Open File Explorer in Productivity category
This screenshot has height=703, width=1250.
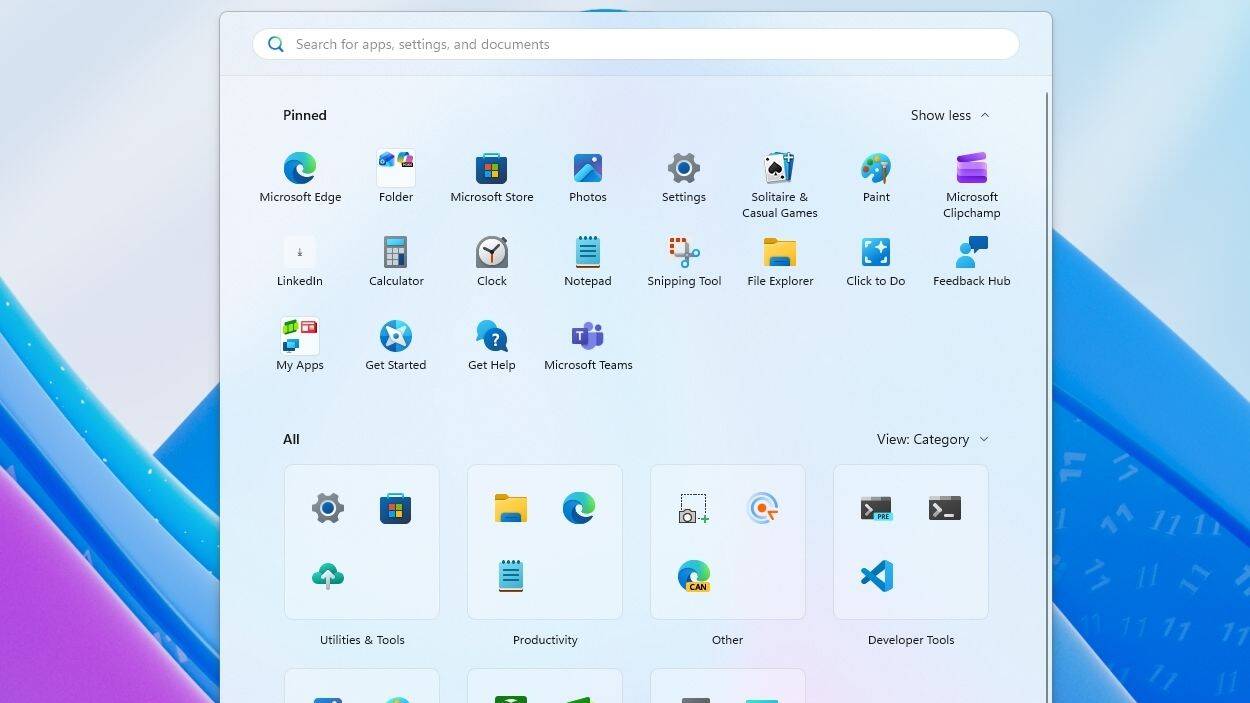click(x=511, y=508)
